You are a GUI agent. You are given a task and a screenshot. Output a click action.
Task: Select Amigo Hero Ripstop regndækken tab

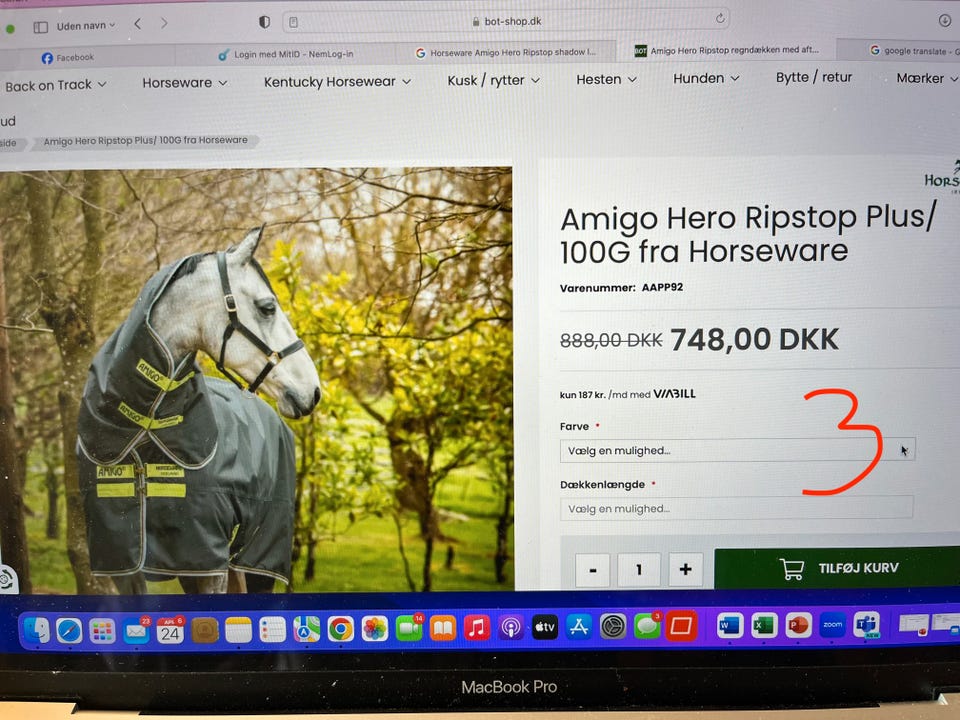[726, 50]
